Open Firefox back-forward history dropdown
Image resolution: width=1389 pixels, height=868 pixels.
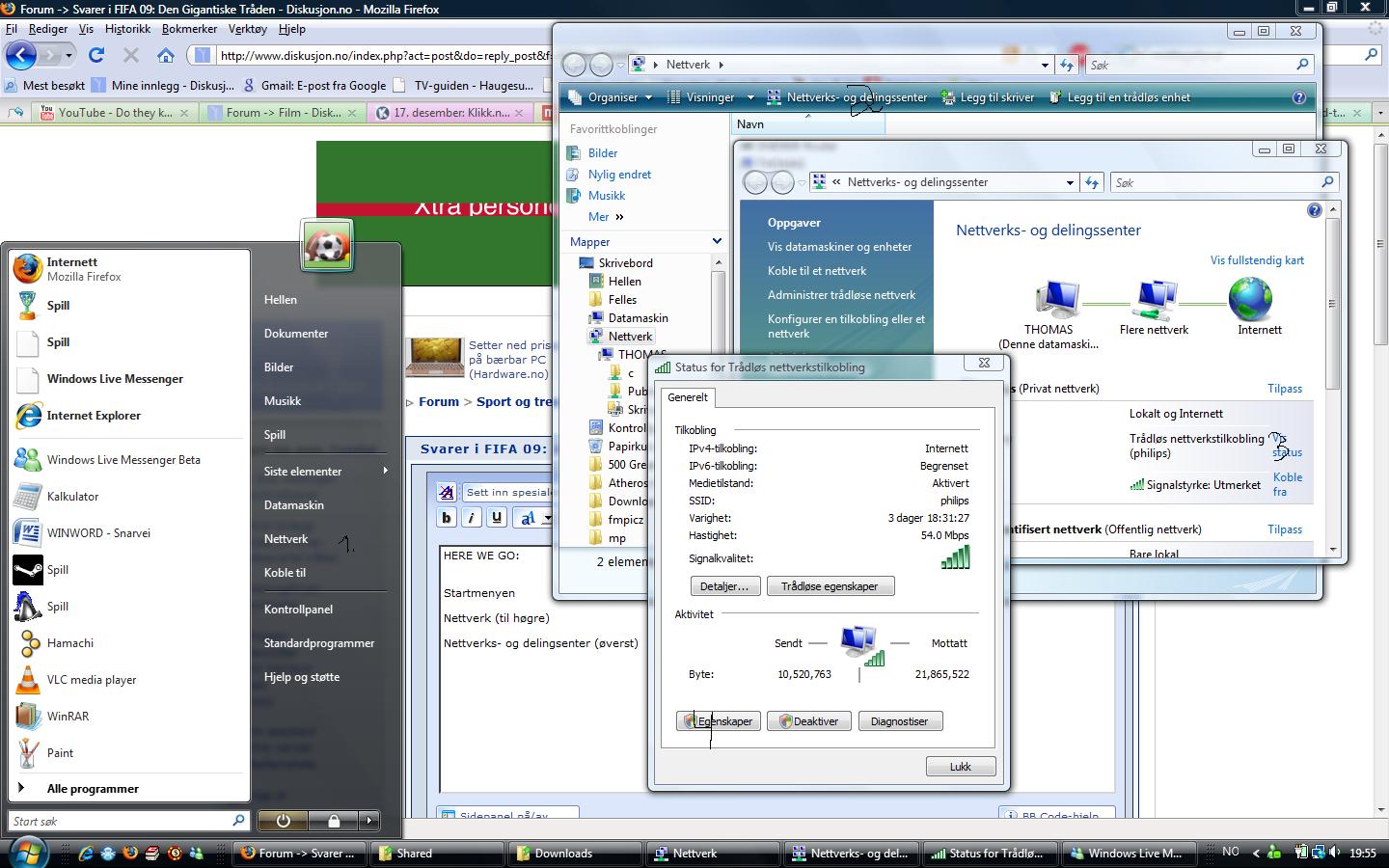(68, 55)
